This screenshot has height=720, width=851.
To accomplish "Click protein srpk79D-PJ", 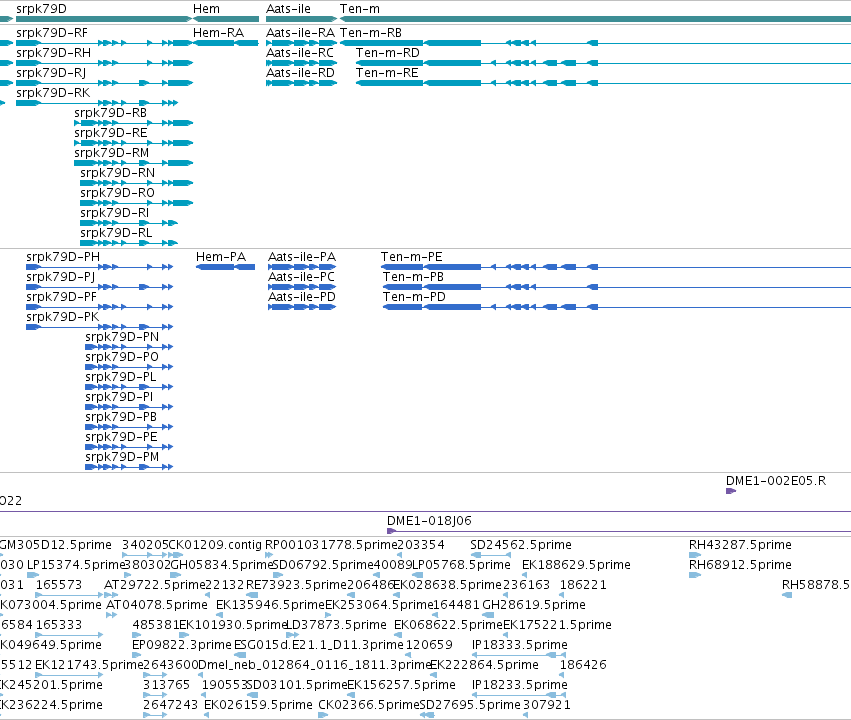I will tap(60, 277).
